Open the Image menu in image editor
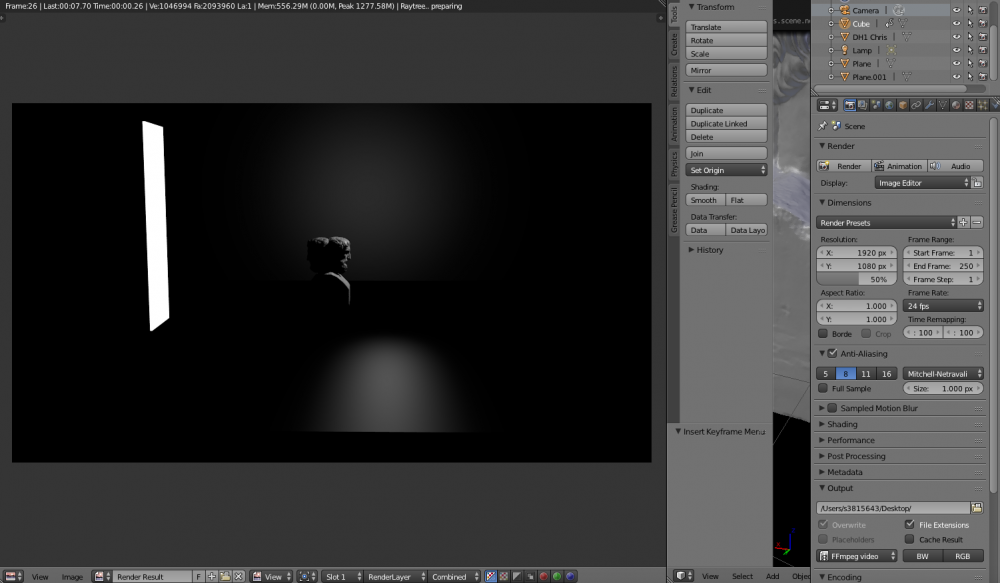Image resolution: width=1000 pixels, height=583 pixels. click(72, 577)
